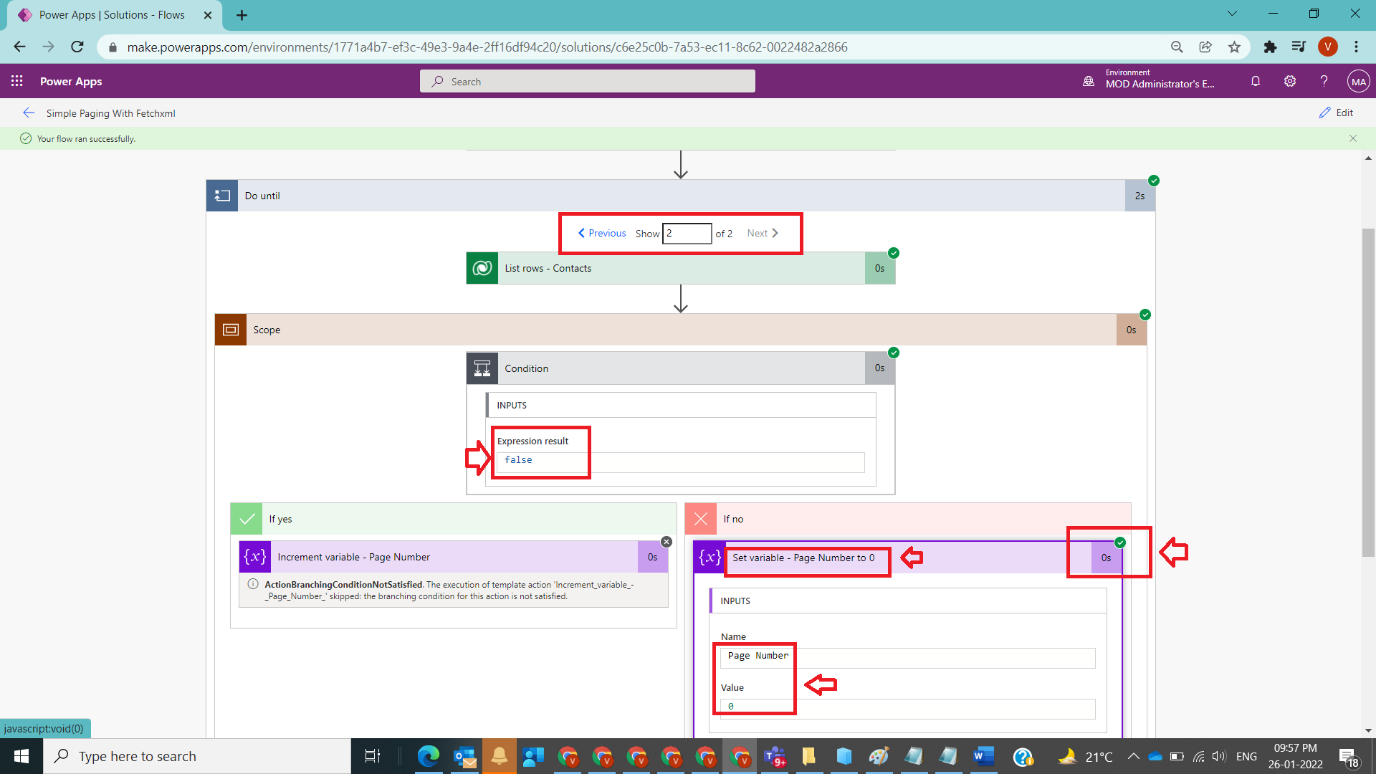Open the Power Apps settings gear

click(x=1289, y=81)
